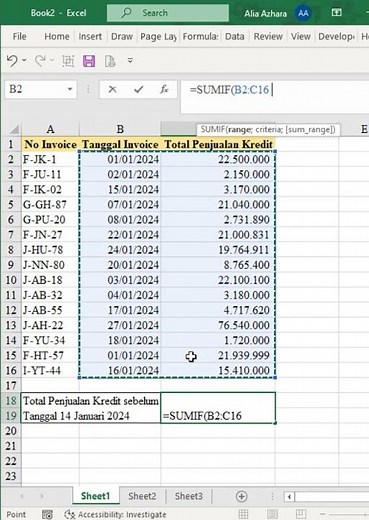
Task: Open the File tab
Action: tap(19, 36)
